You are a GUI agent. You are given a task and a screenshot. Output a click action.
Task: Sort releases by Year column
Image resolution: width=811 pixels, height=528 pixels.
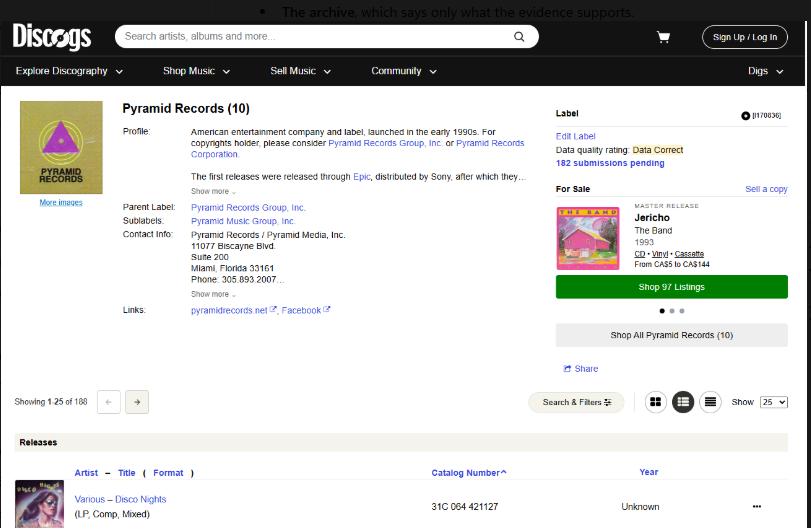click(649, 472)
